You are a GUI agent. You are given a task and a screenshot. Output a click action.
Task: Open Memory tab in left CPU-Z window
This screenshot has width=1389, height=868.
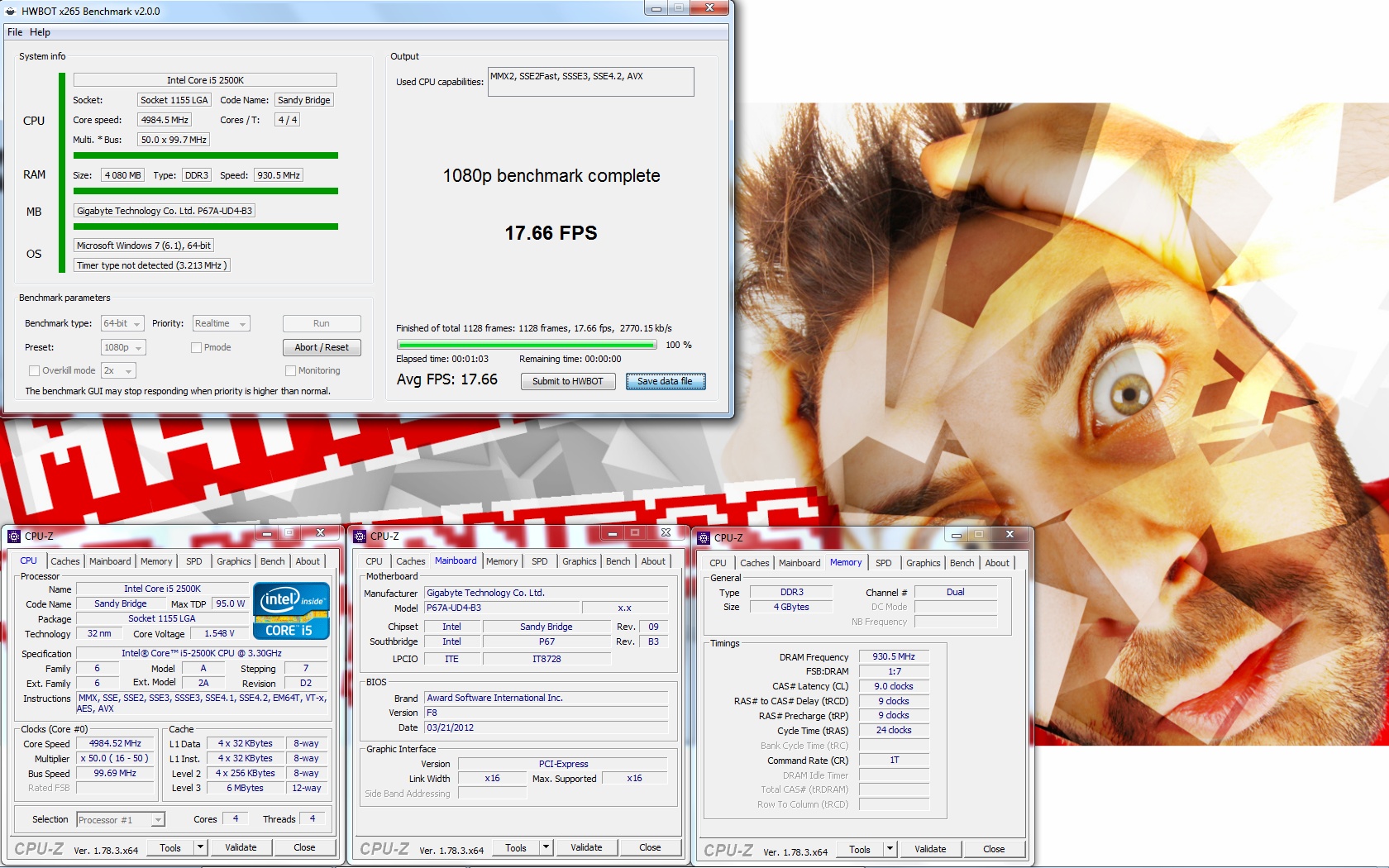156,561
